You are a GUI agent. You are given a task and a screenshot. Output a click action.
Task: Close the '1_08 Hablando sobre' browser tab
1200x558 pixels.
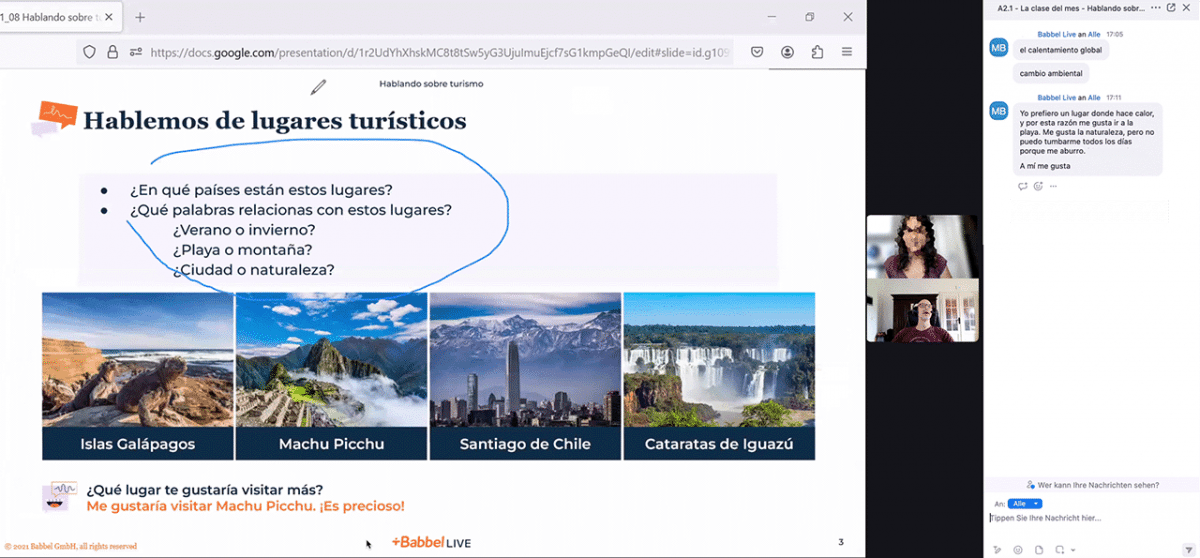[x=109, y=17]
